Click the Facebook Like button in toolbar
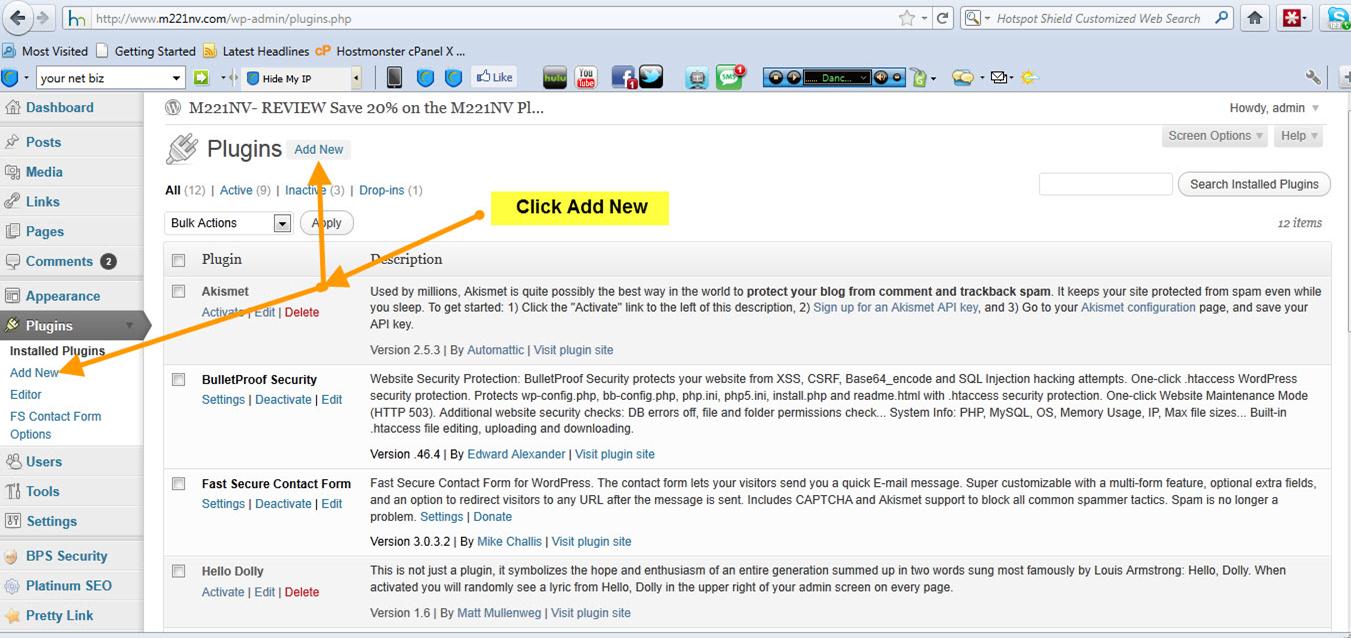Image resolution: width=1351 pixels, height=638 pixels. click(494, 77)
